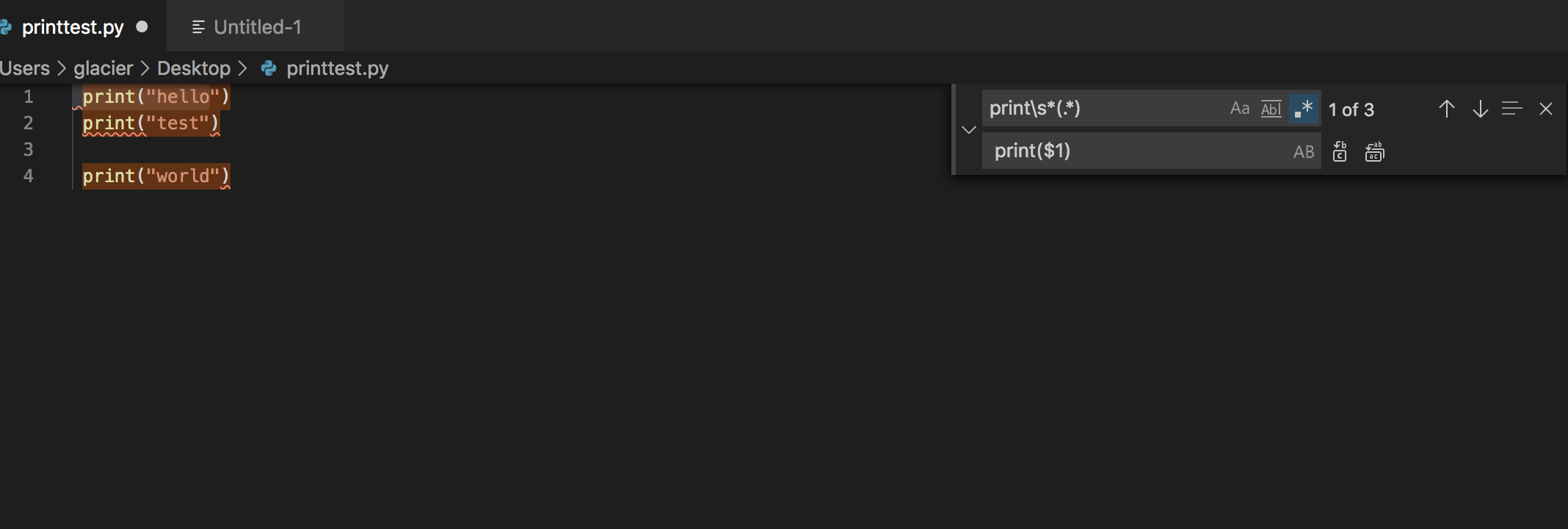Click the Replace icon next to replace field

pyautogui.click(x=1340, y=151)
